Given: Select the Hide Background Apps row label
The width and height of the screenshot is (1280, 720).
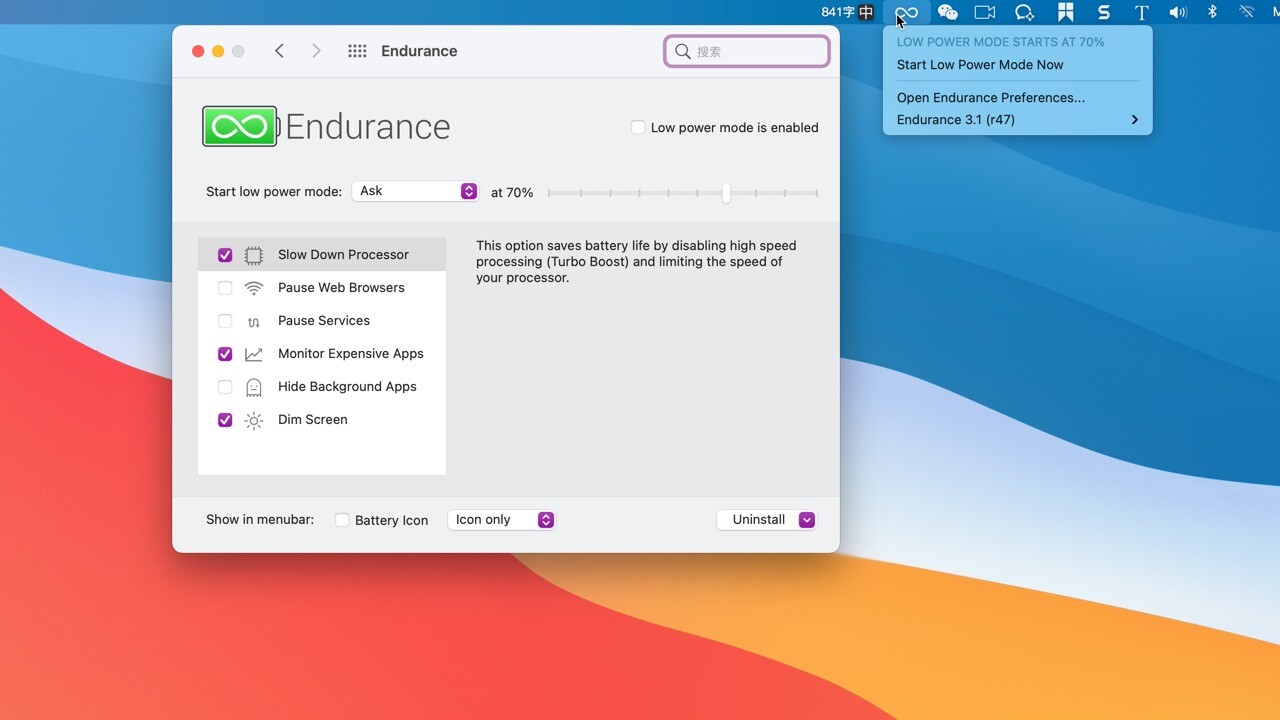Looking at the screenshot, I should click(x=347, y=387).
